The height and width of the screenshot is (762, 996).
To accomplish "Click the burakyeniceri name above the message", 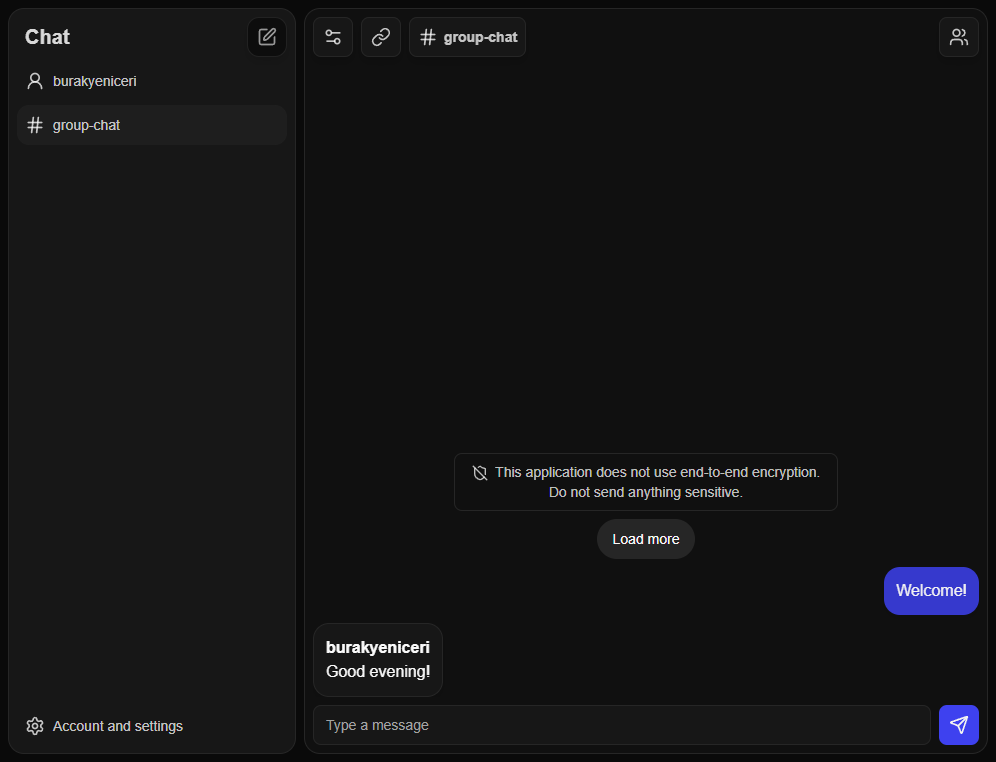I will [377, 647].
